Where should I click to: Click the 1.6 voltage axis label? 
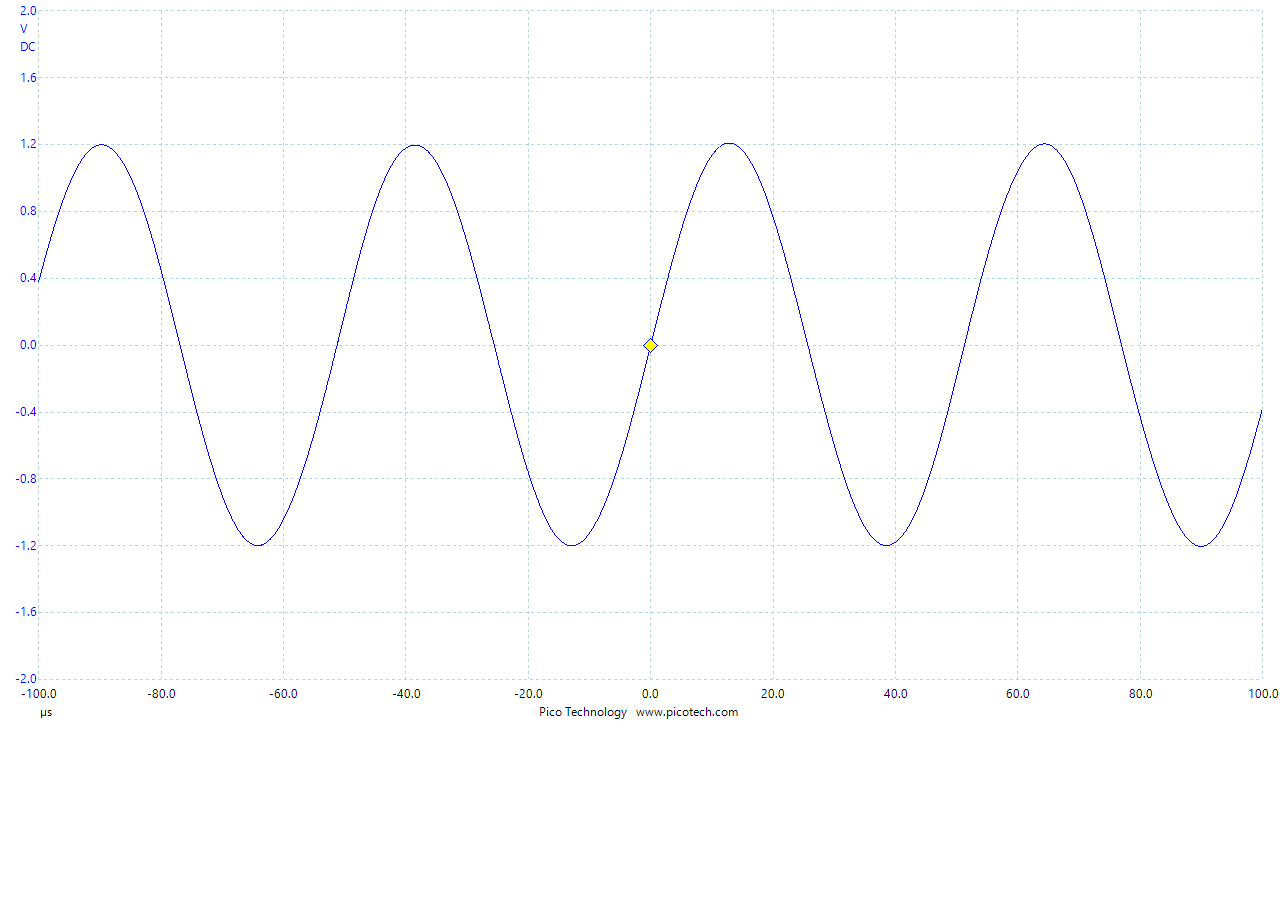click(x=29, y=77)
